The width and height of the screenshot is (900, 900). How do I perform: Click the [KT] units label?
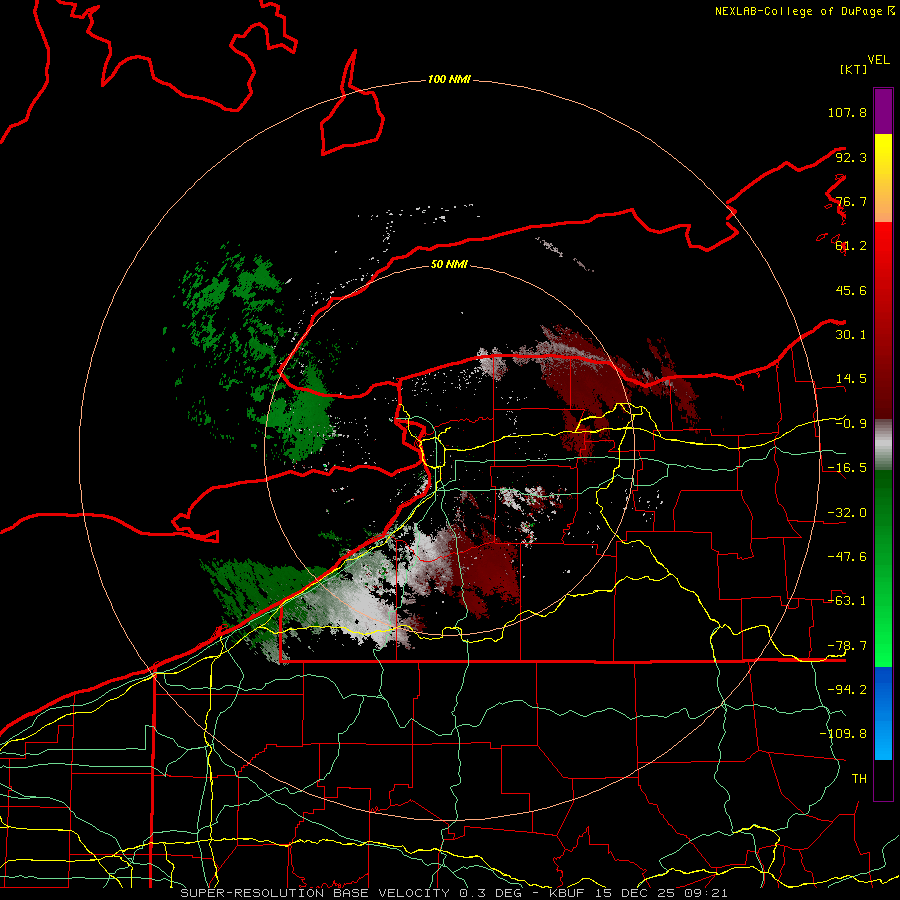(x=853, y=69)
